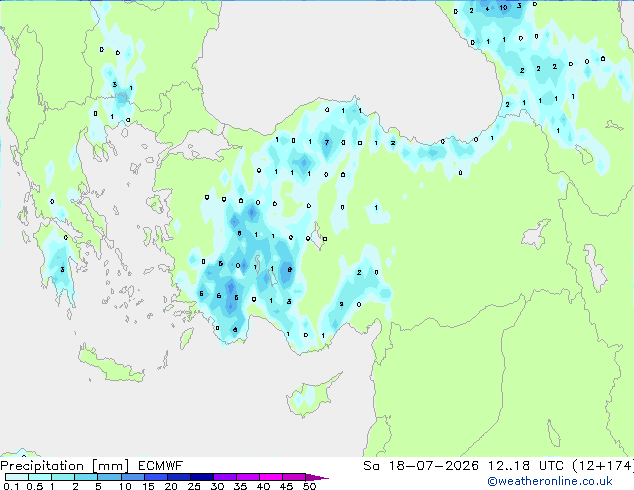Click the 30–35 mm purple legend swatch

(224, 477)
